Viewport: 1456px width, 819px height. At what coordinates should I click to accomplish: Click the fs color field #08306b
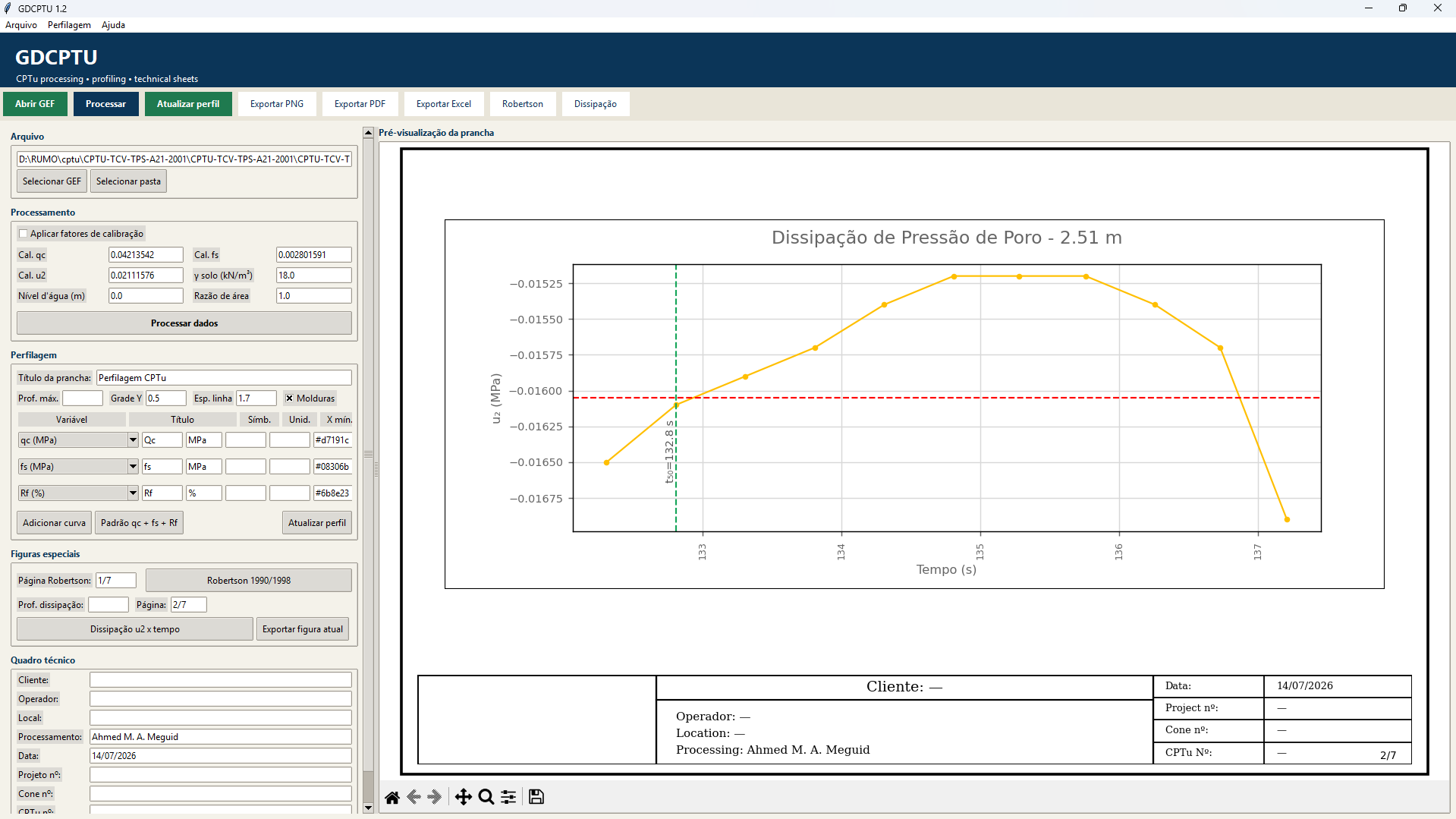(332, 467)
